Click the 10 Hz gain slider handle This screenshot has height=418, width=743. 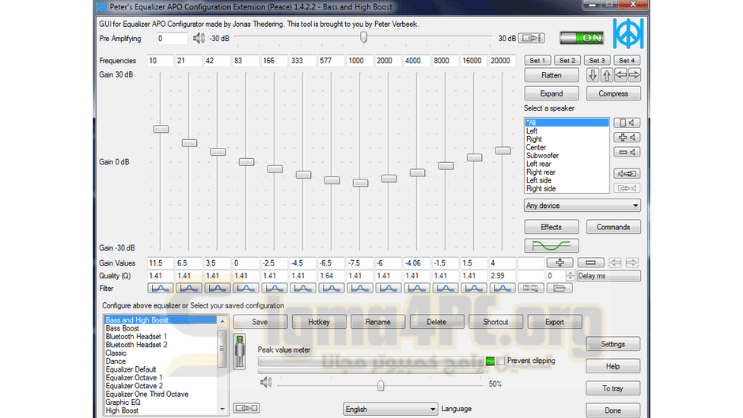[x=161, y=129]
